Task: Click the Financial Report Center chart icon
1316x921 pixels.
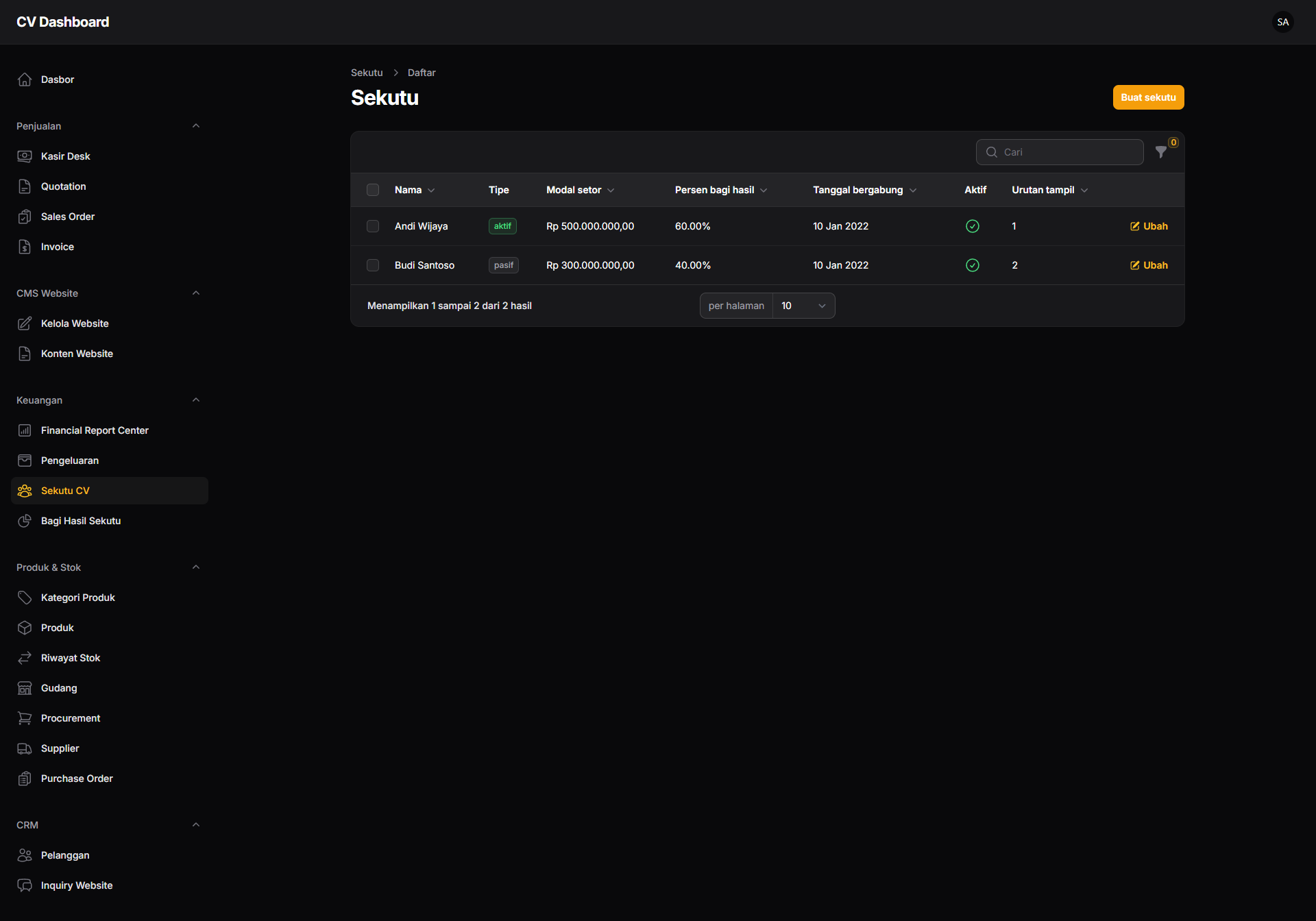Action: click(25, 430)
